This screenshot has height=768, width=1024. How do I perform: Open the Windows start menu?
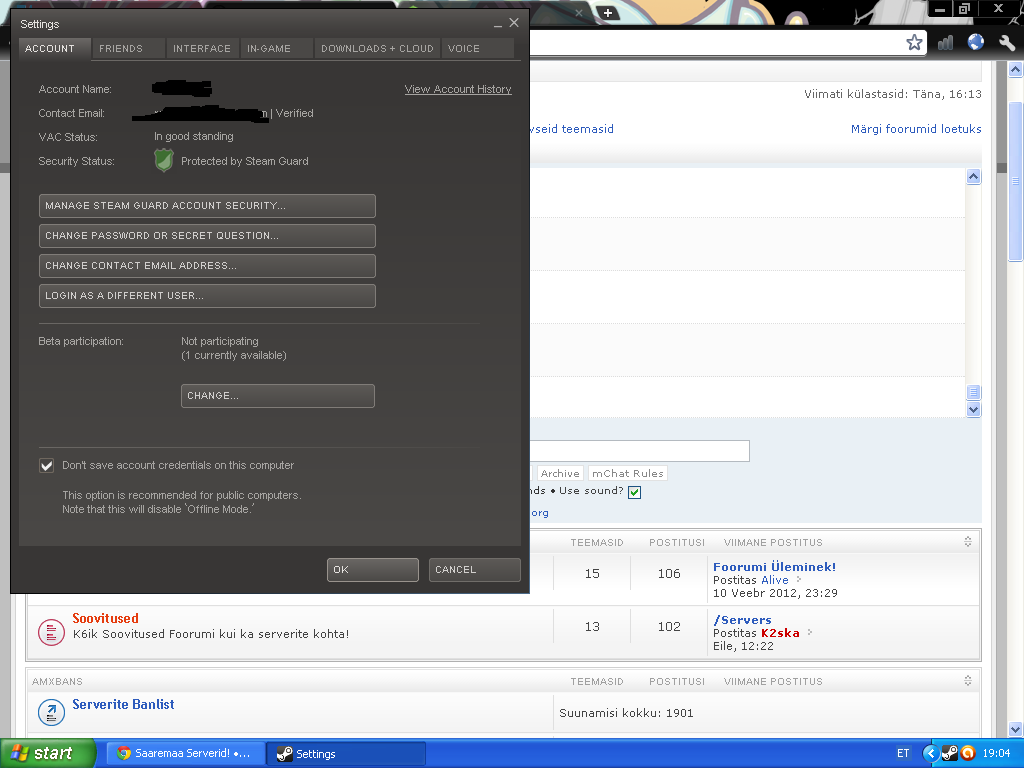pos(48,753)
